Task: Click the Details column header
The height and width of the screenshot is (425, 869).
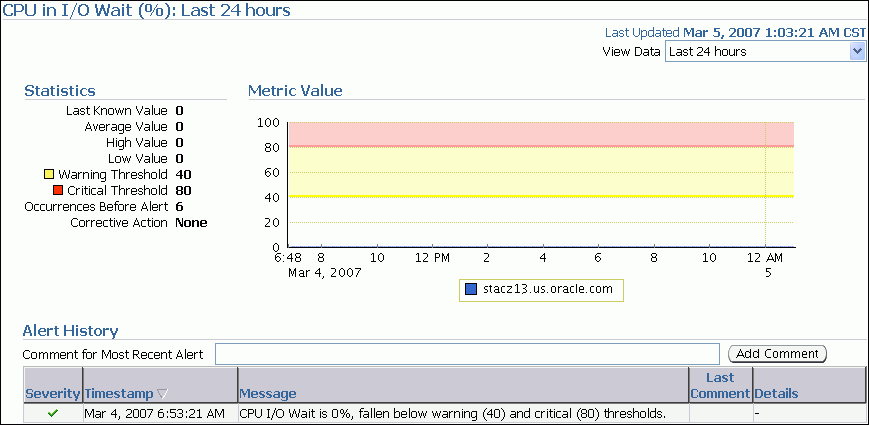Action: pyautogui.click(x=776, y=394)
